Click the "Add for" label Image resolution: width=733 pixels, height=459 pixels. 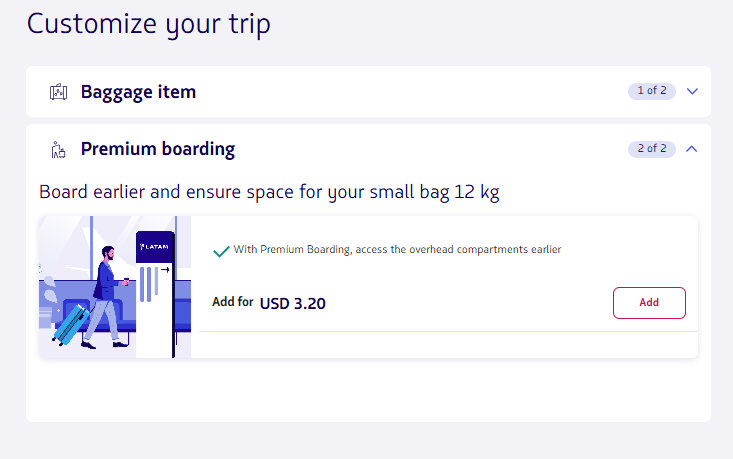233,302
